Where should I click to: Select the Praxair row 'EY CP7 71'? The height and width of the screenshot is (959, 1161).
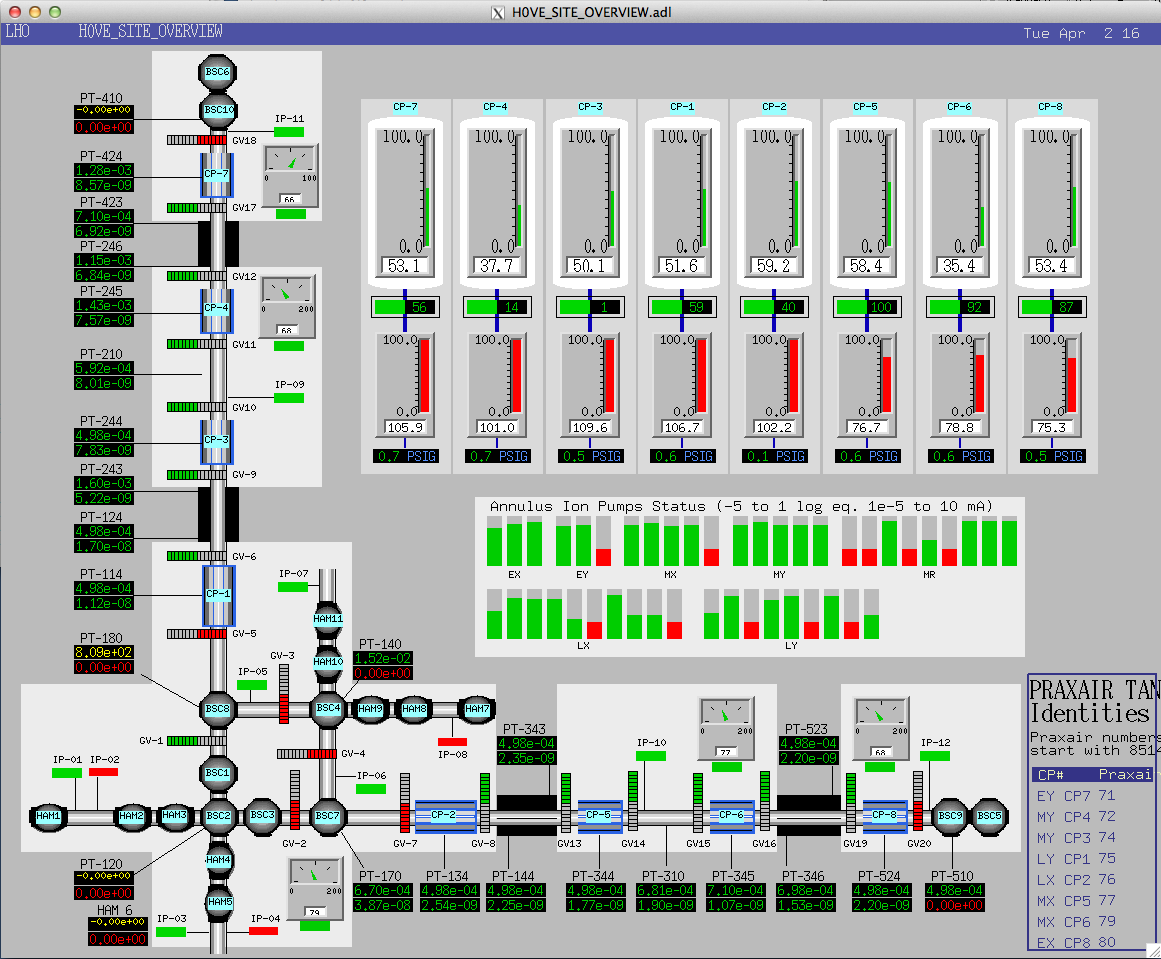(x=1076, y=795)
